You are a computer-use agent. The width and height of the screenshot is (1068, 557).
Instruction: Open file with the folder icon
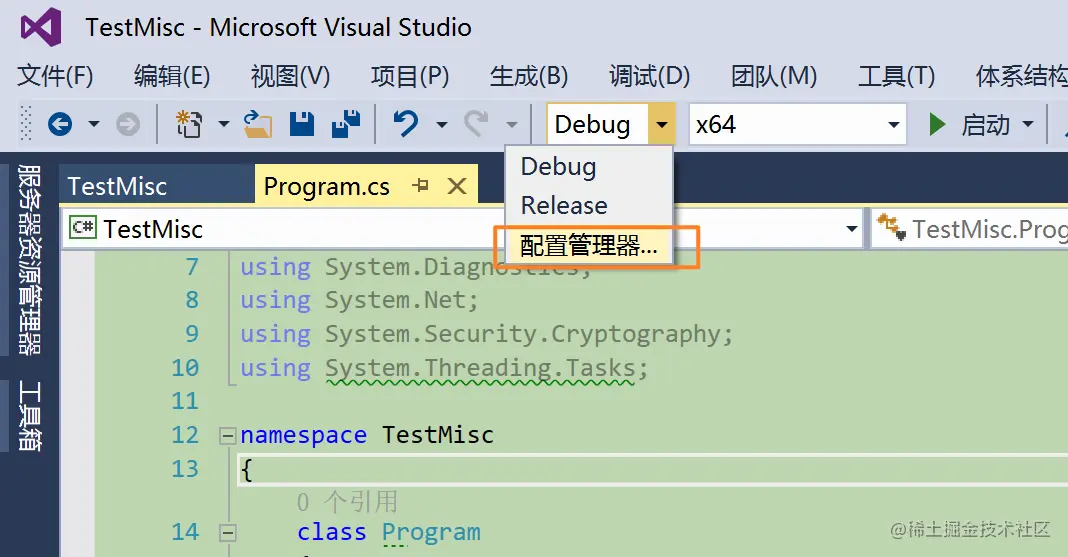coord(257,125)
